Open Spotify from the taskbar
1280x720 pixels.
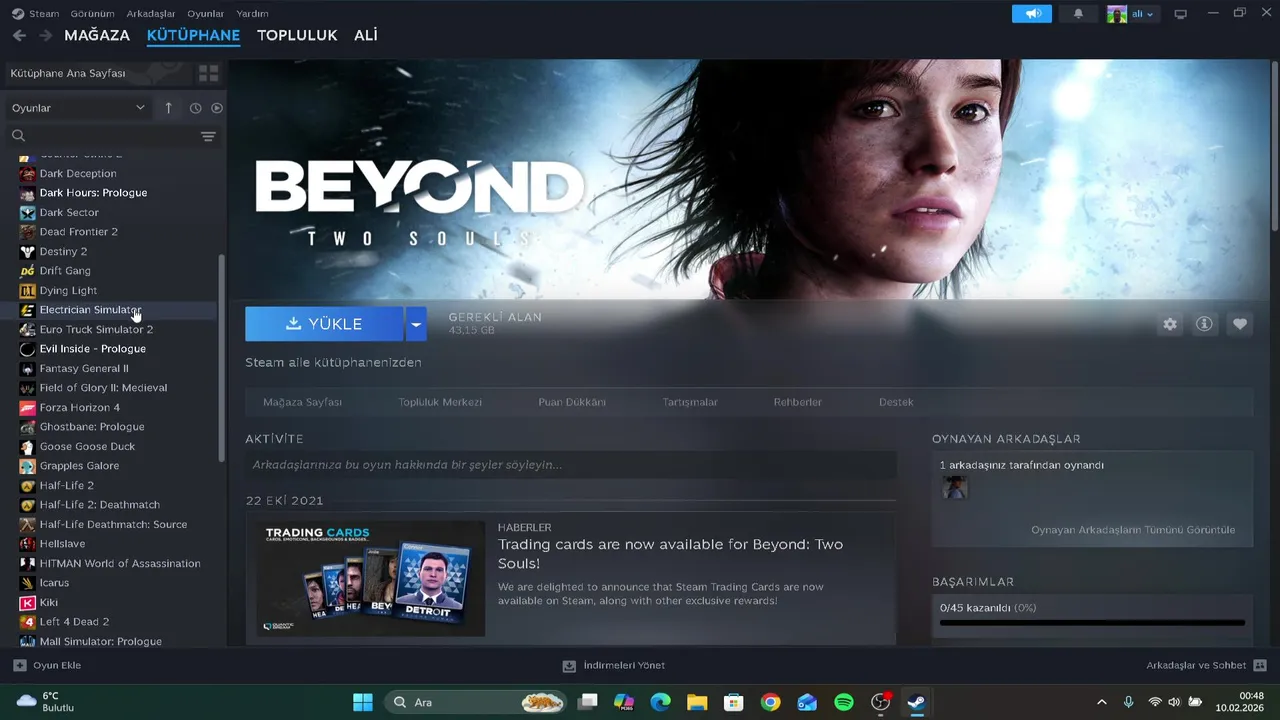(x=844, y=702)
